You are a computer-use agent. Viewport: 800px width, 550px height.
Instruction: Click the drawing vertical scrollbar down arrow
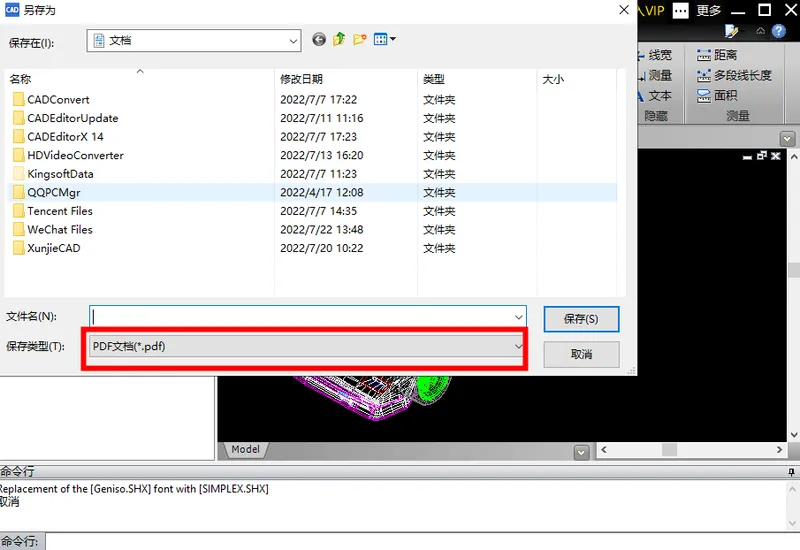click(x=794, y=435)
